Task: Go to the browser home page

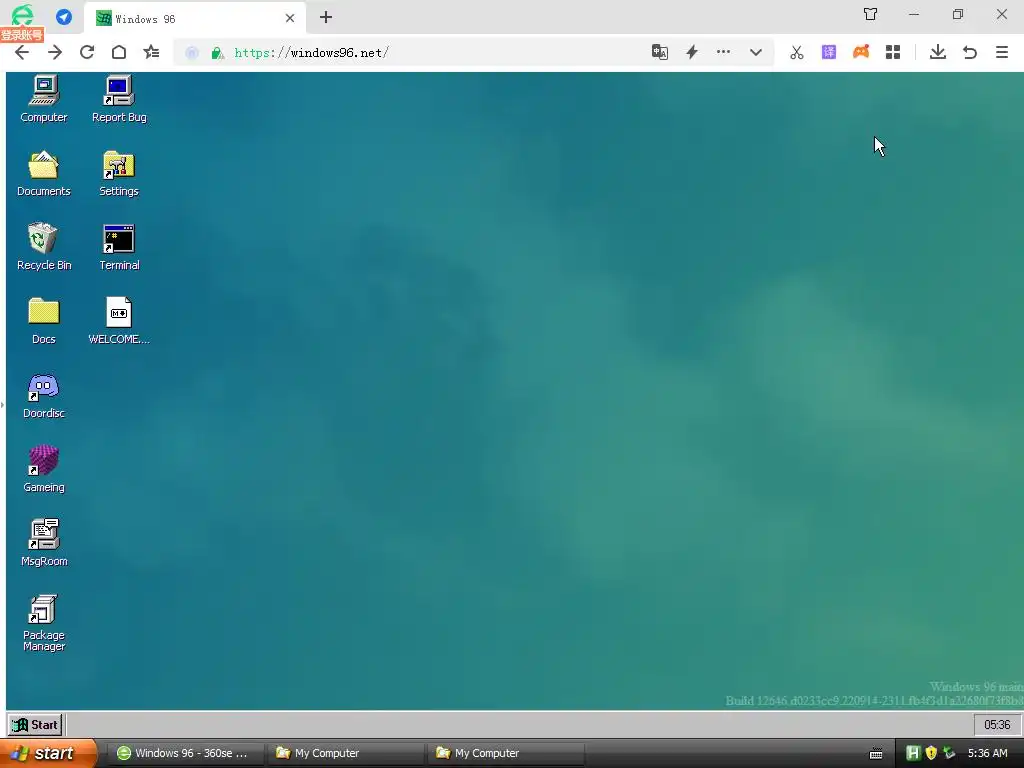Action: tap(119, 52)
